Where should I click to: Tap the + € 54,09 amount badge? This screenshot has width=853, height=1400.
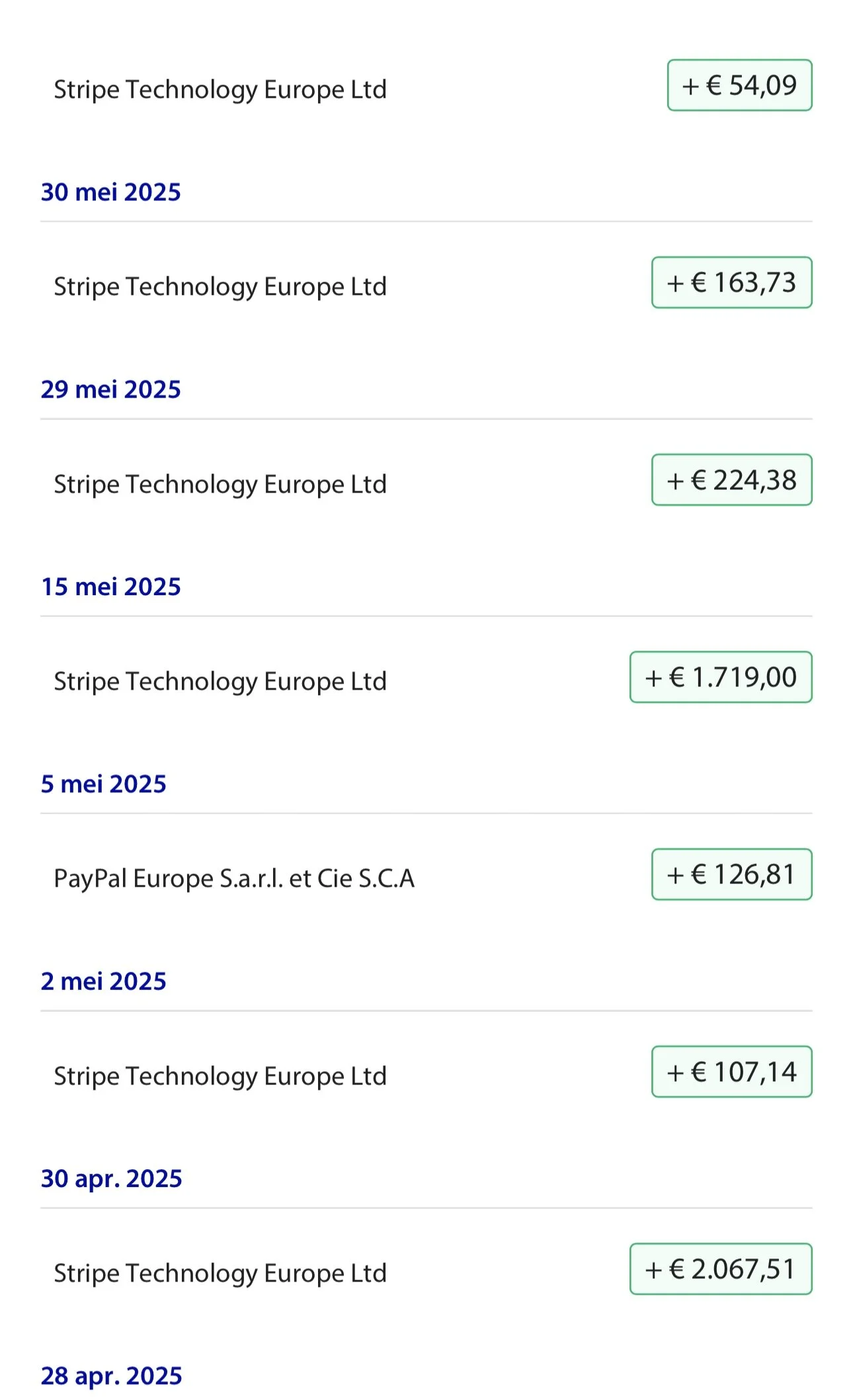click(x=740, y=85)
